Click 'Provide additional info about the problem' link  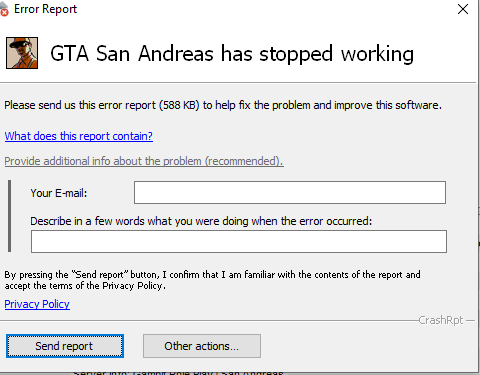point(144,161)
